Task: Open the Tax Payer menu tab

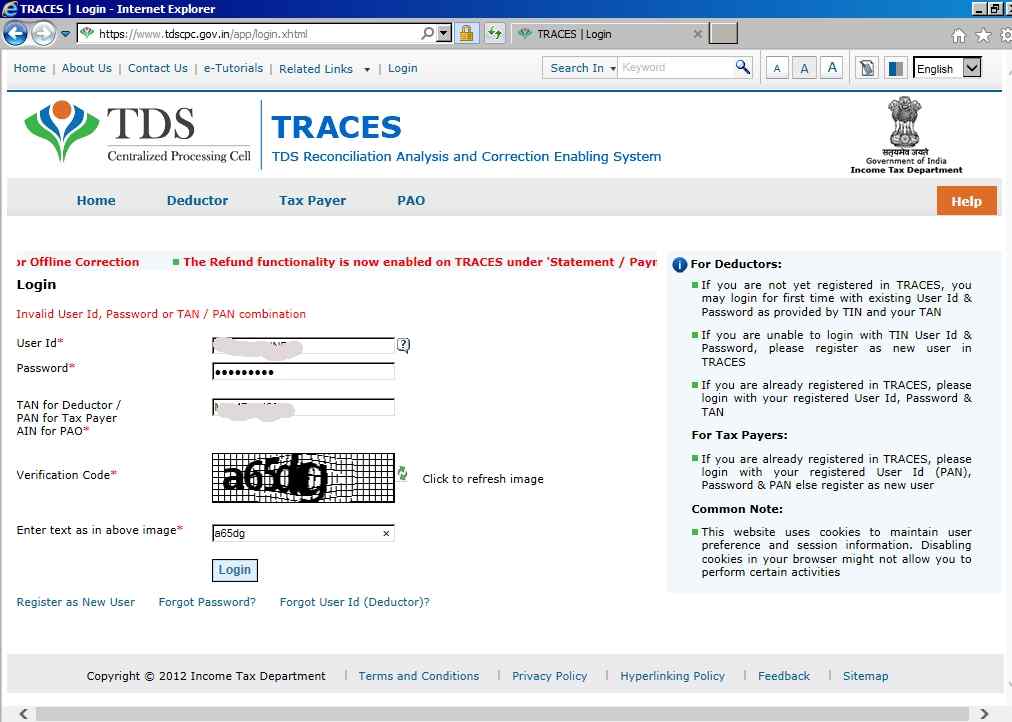Action: (x=312, y=201)
